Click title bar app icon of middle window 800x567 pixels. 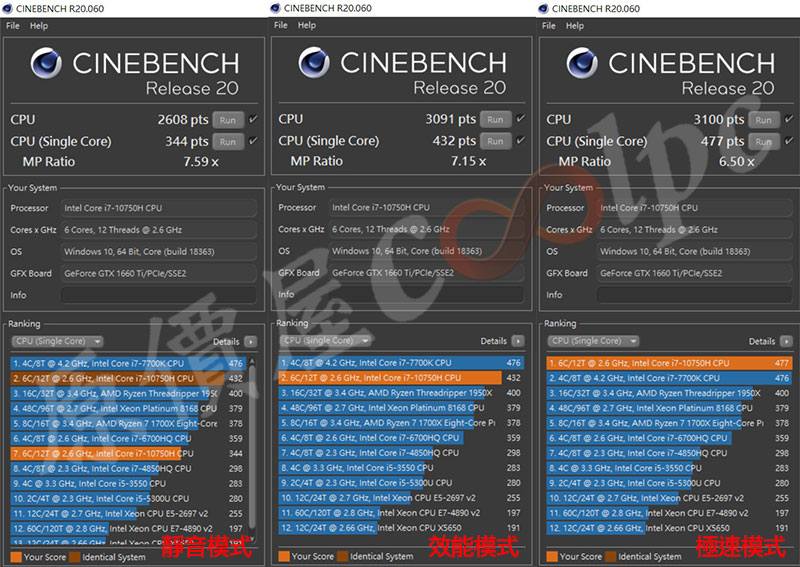(276, 8)
